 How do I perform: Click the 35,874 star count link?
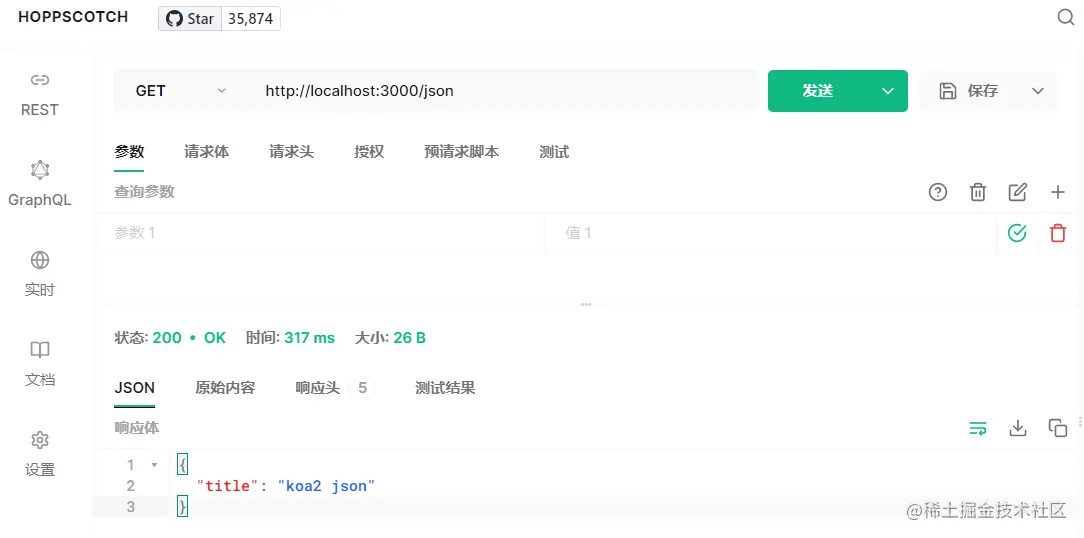[250, 19]
